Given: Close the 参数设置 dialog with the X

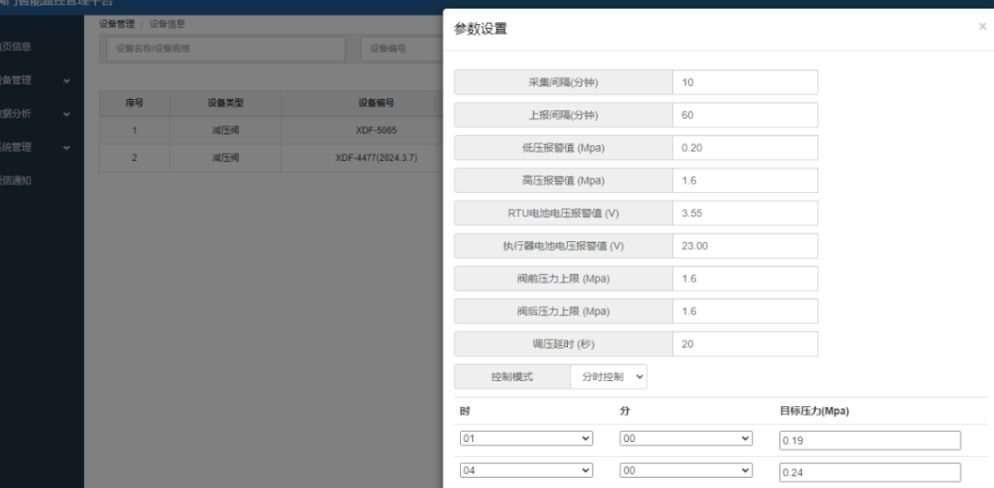Looking at the screenshot, I should (982, 27).
